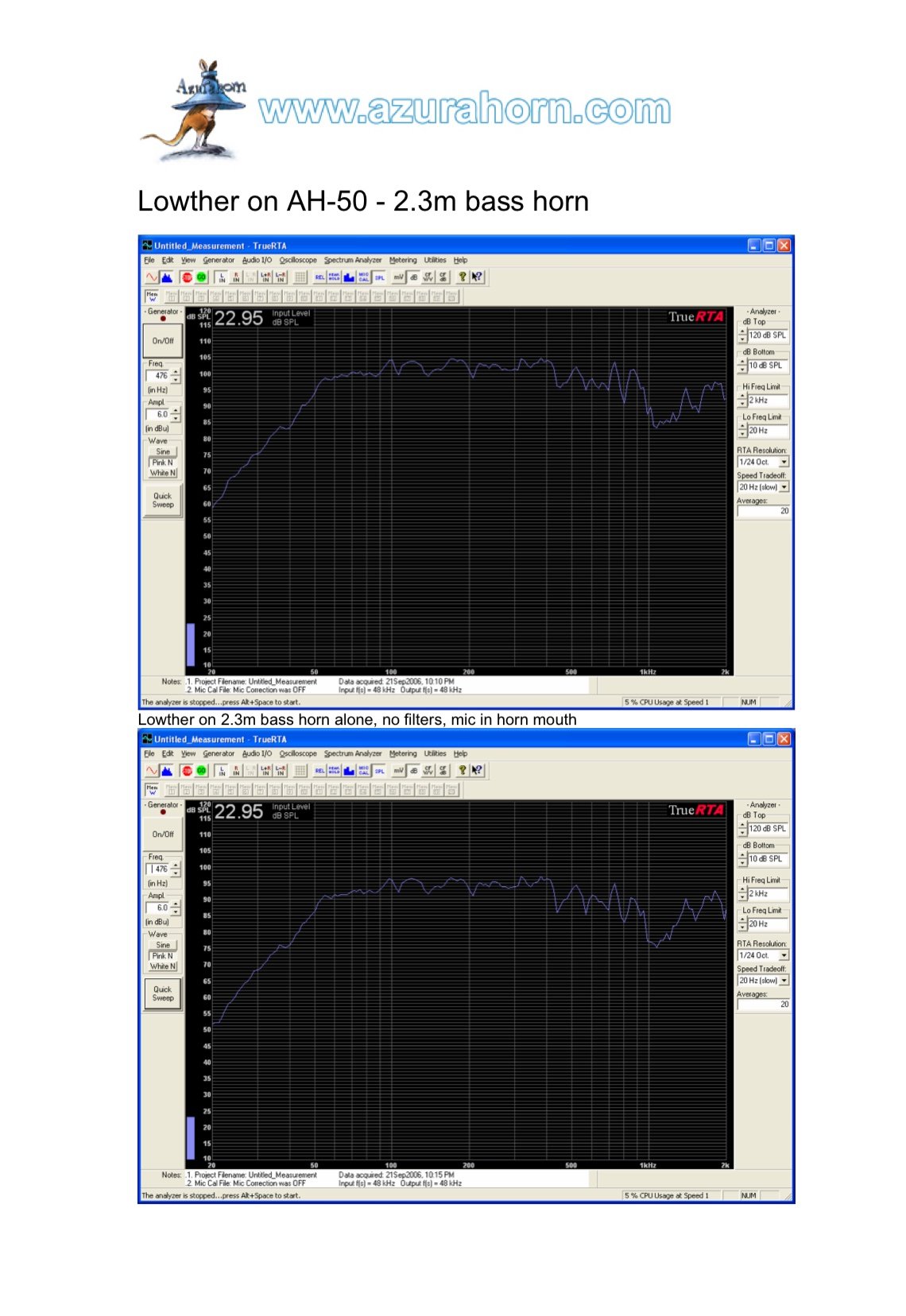906x1316 pixels.
Task: Select Sine wave in upper window generator
Action: click(163, 451)
